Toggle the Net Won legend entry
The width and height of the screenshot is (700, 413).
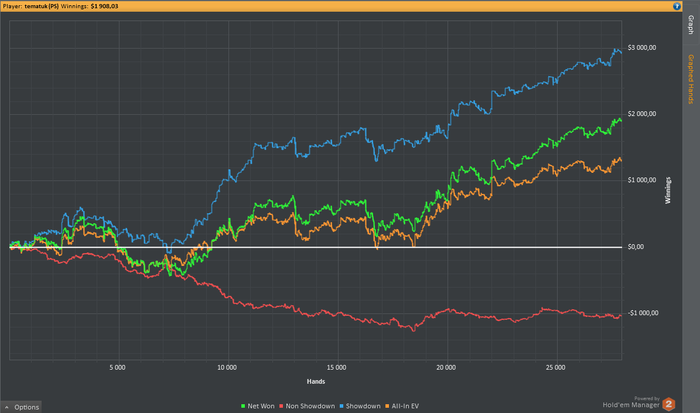point(258,406)
